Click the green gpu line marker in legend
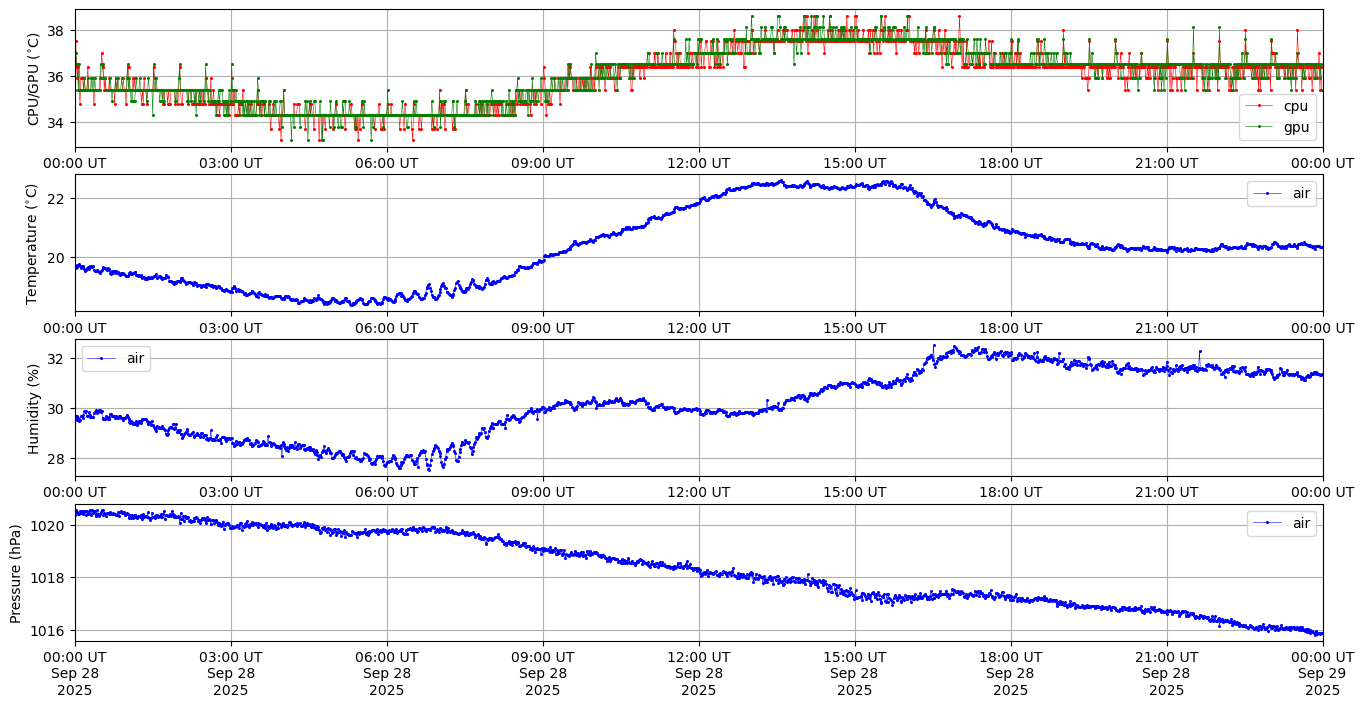Image resolution: width=1364 pixels, height=707 pixels. 1261,127
